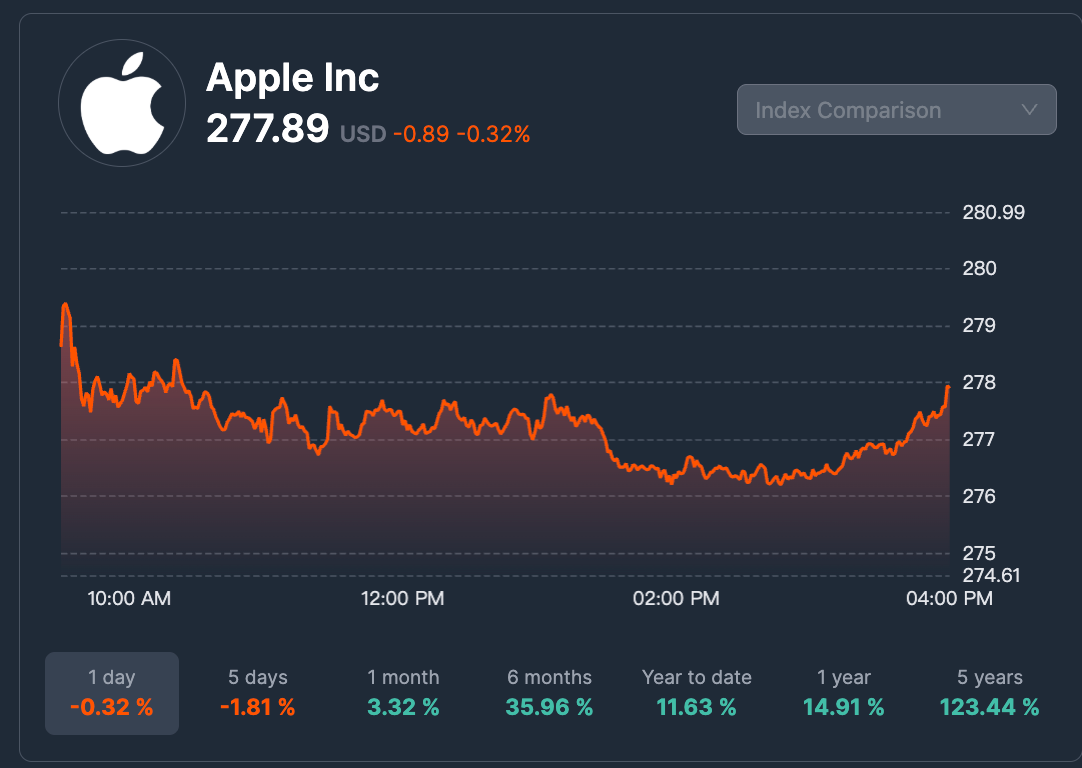Select Year to date range
Screen dimensions: 1082x768
(x=696, y=693)
